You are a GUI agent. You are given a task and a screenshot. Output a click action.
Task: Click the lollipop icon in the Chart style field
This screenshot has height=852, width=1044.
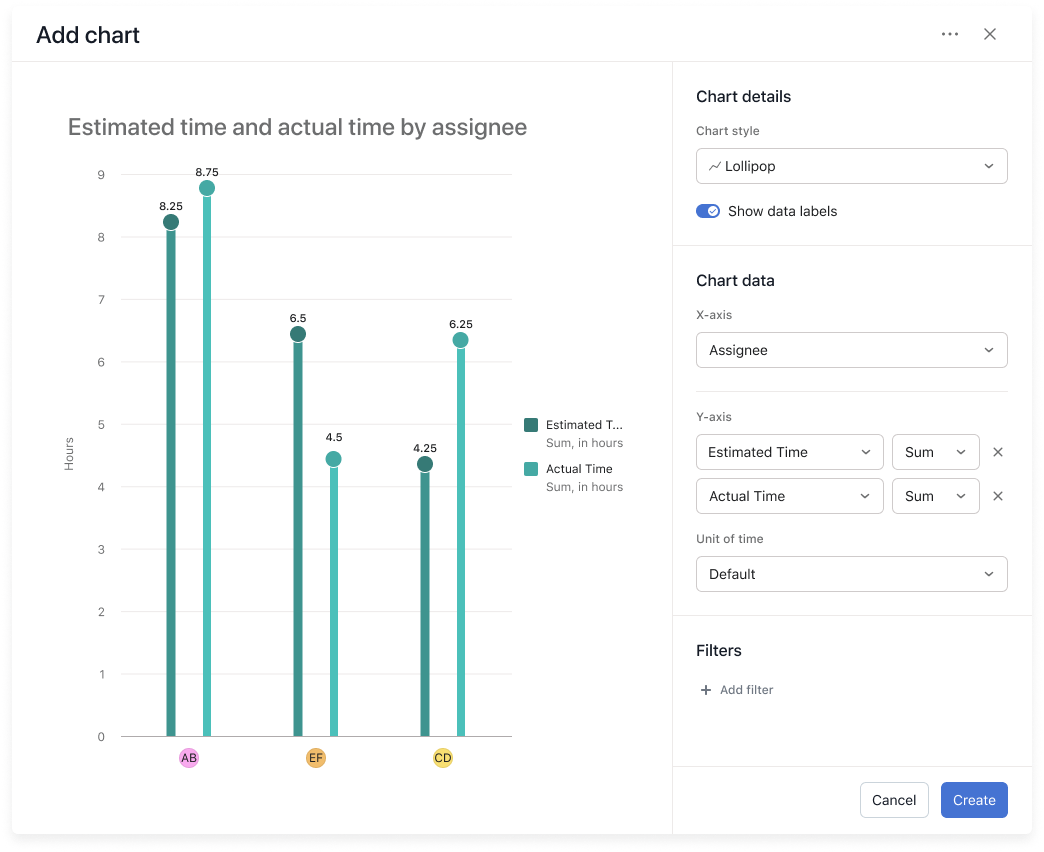point(714,165)
